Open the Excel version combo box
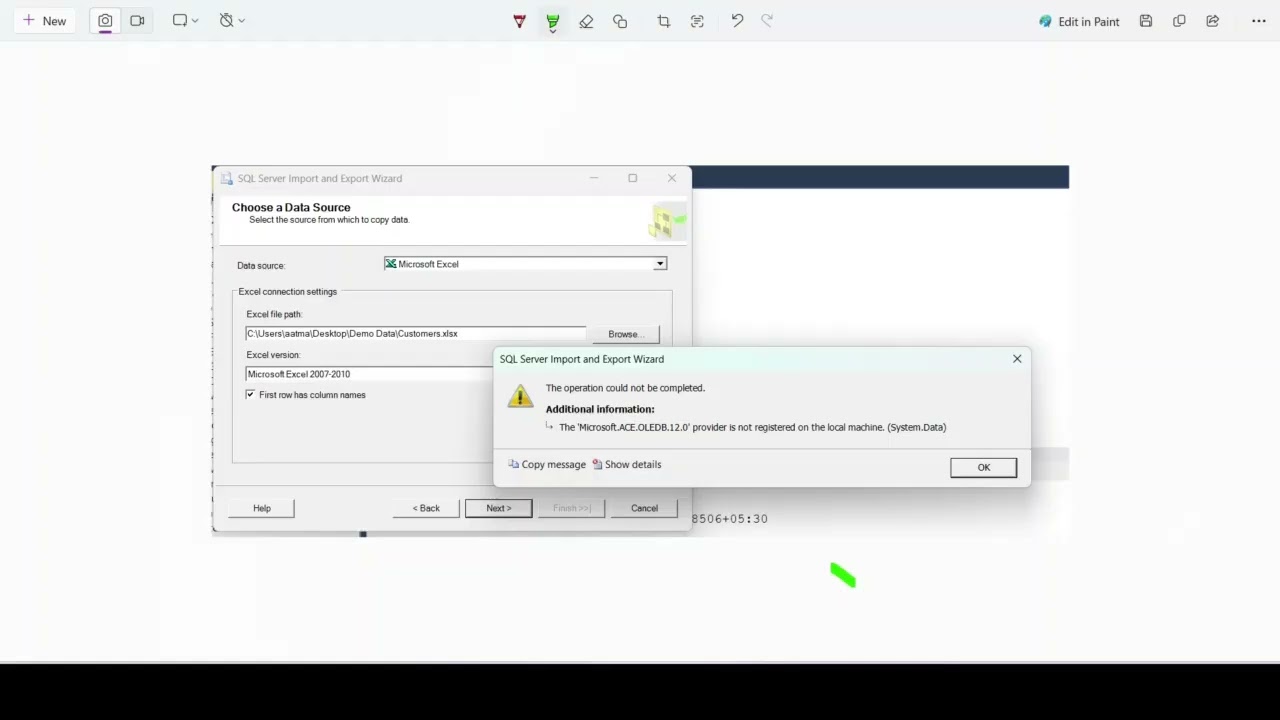 (369, 374)
